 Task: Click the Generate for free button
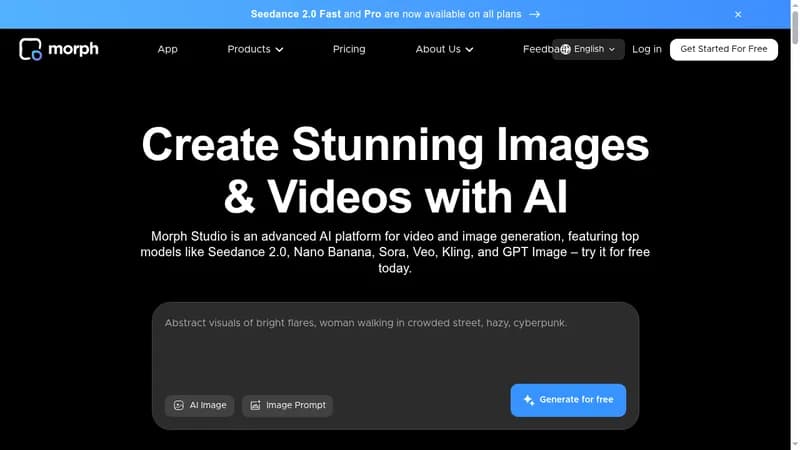pyautogui.click(x=568, y=400)
